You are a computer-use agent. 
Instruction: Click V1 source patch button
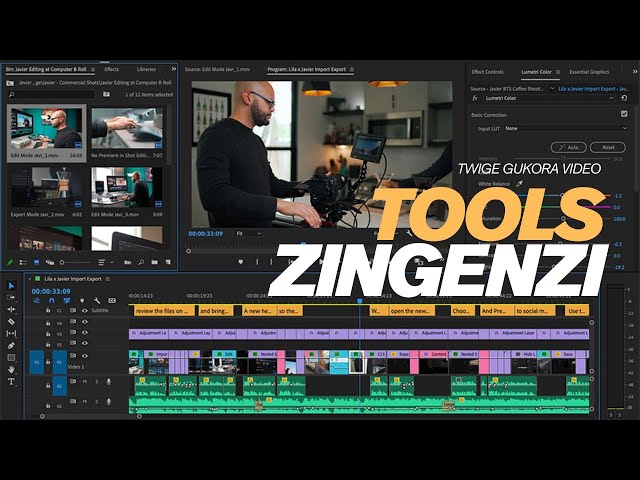(37, 362)
